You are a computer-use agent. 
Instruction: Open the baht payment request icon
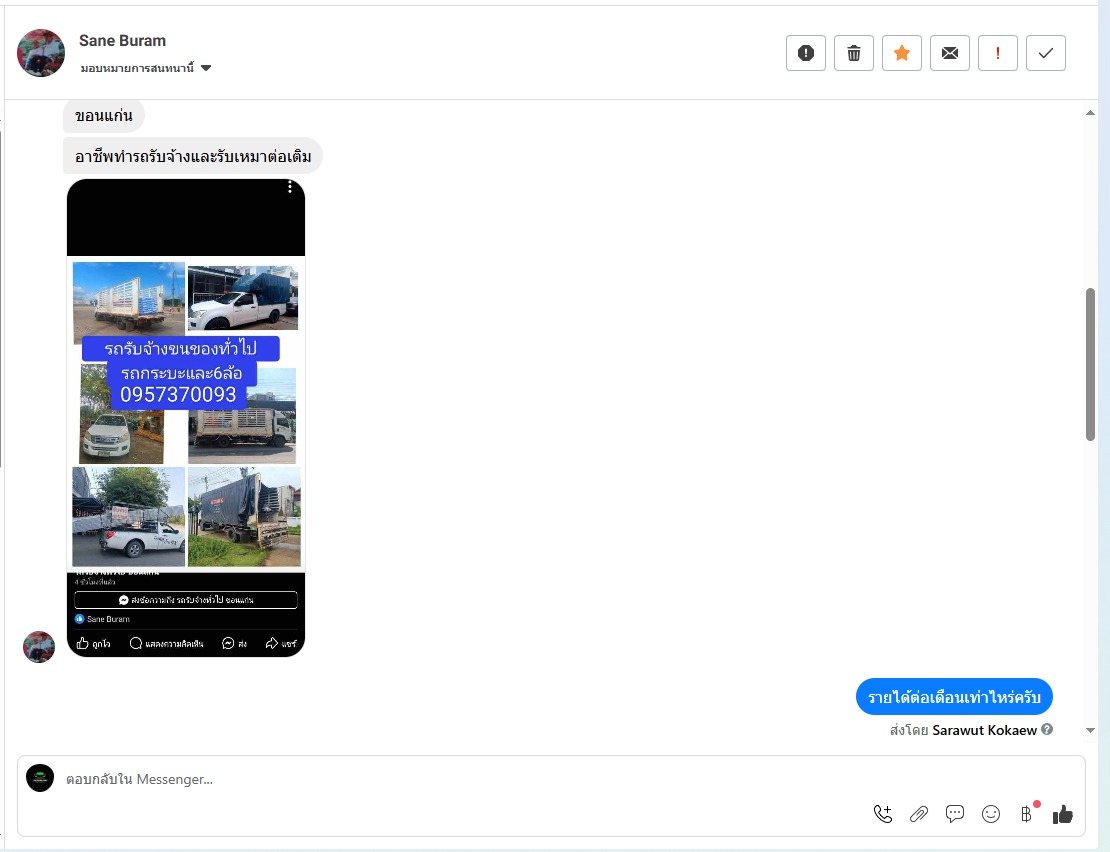(1027, 814)
